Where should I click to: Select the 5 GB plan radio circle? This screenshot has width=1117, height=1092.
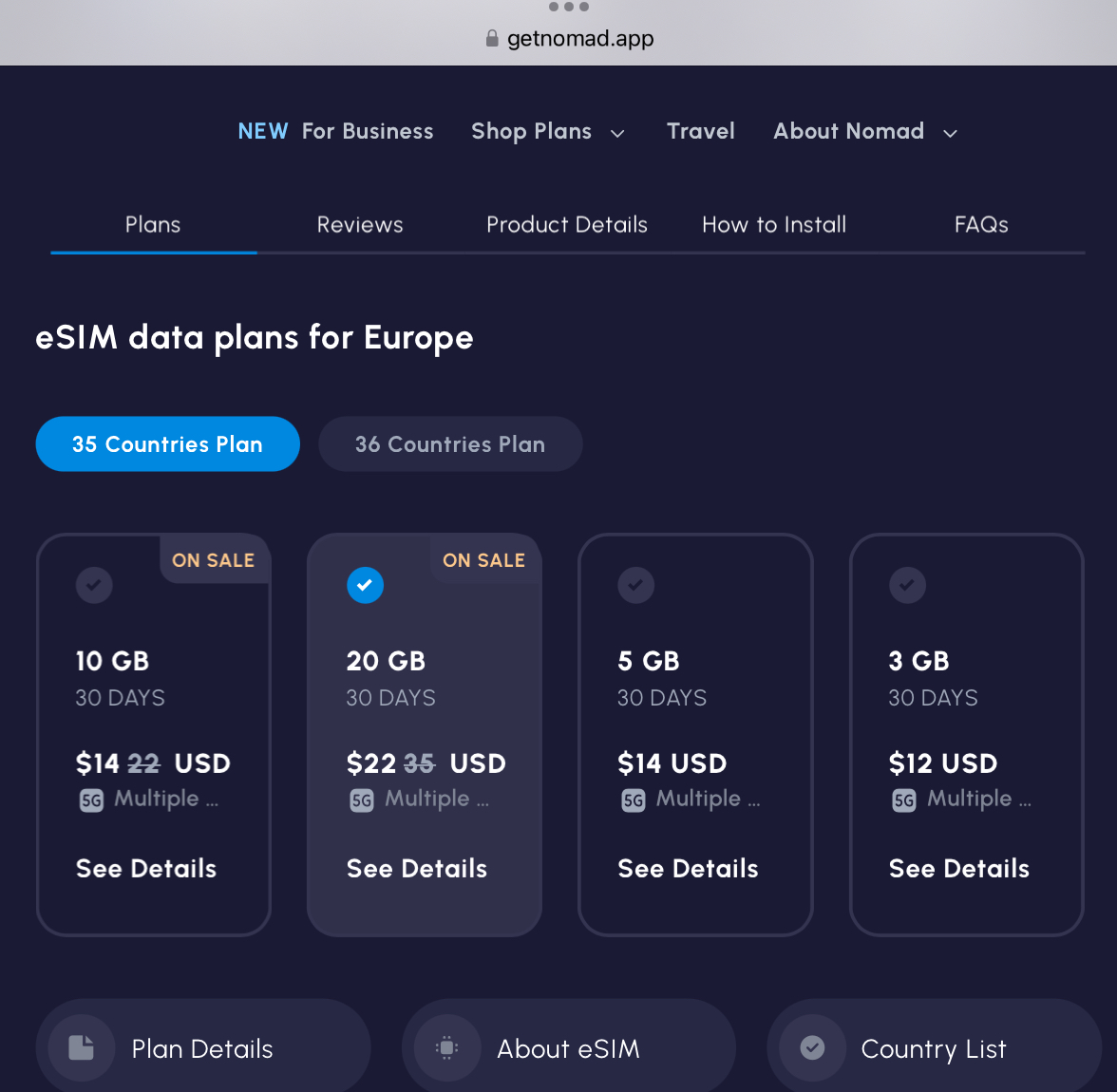tap(636, 585)
